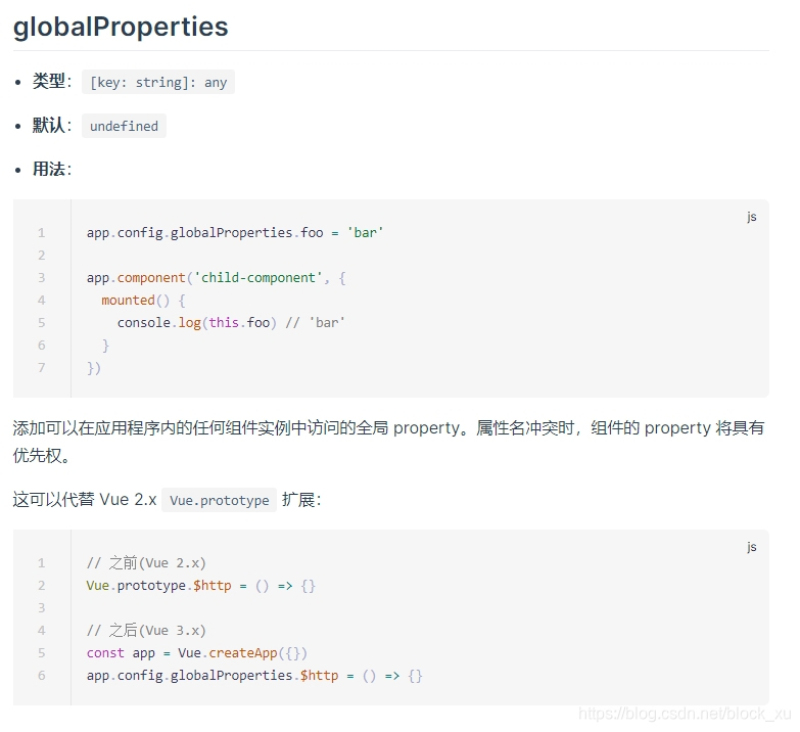Click the "undefined" default value code
This screenshot has width=800, height=732.
124,126
